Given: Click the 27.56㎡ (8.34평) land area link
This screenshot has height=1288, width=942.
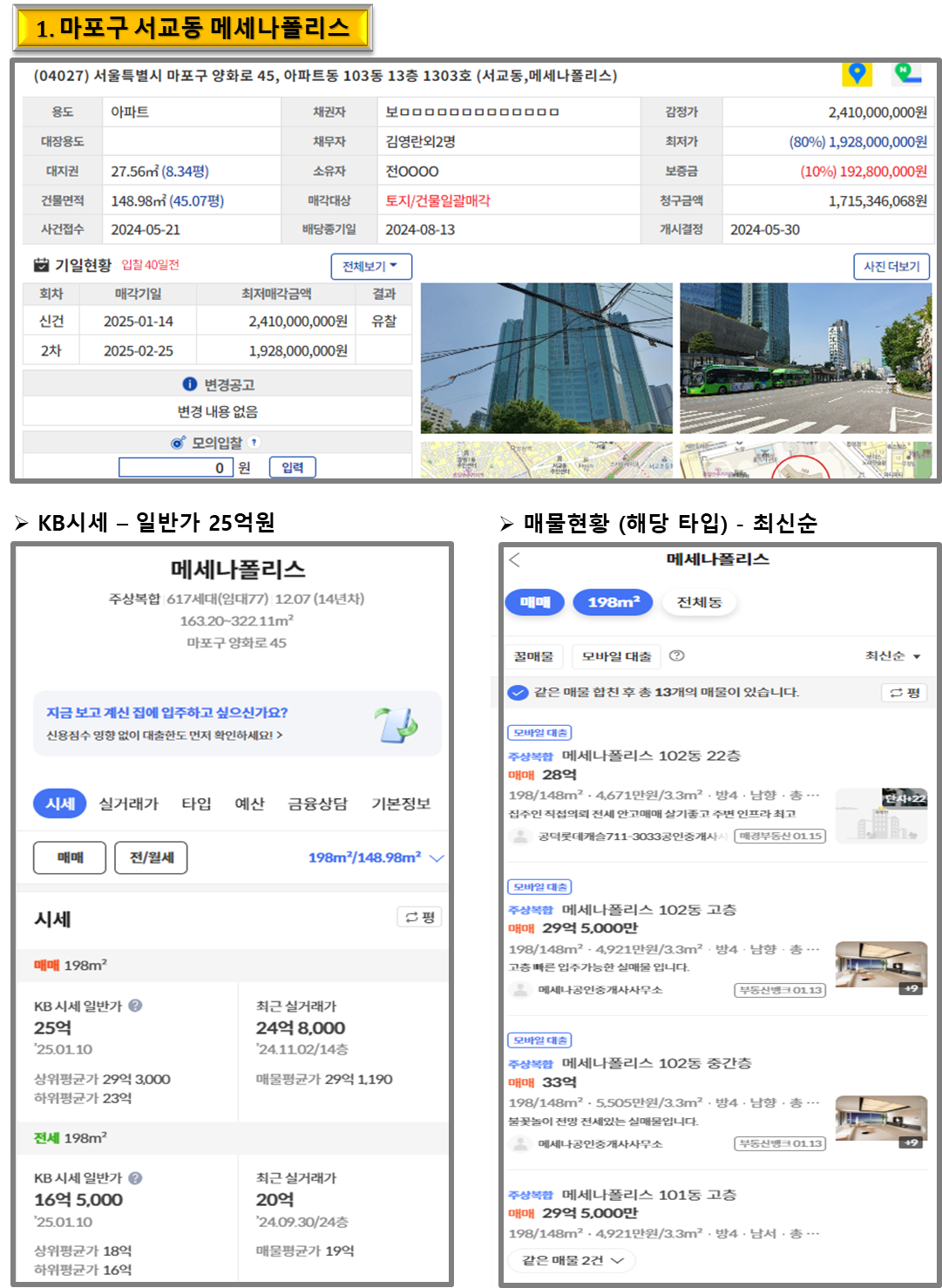Looking at the screenshot, I should 159,172.
